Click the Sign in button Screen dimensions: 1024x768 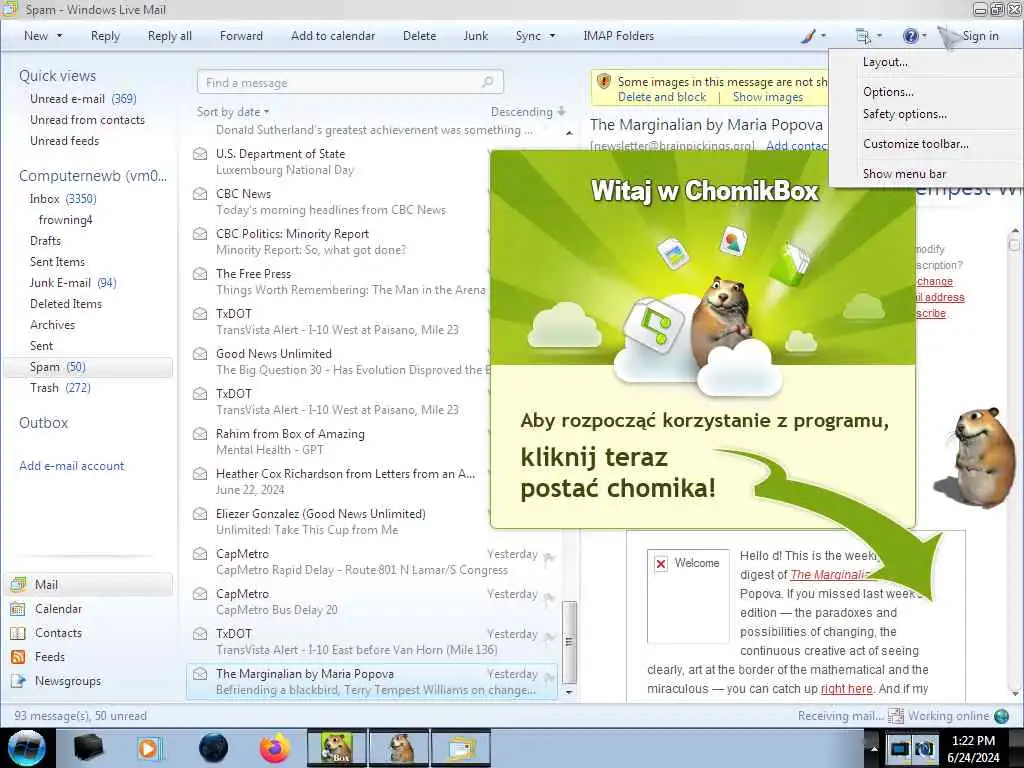(980, 36)
